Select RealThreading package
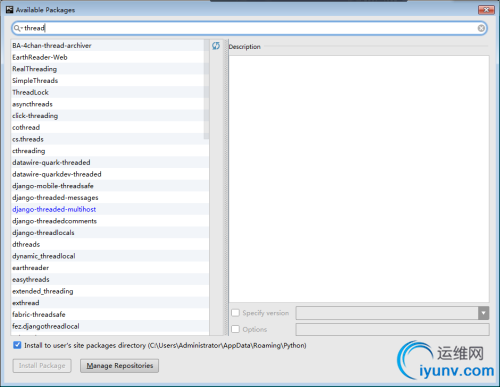The image size is (500, 387). coord(110,69)
